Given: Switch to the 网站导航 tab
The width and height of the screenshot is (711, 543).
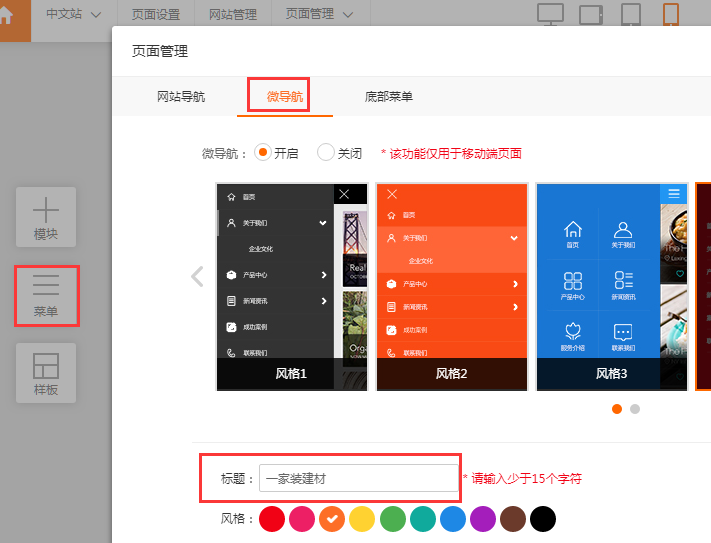Looking at the screenshot, I should tap(181, 97).
